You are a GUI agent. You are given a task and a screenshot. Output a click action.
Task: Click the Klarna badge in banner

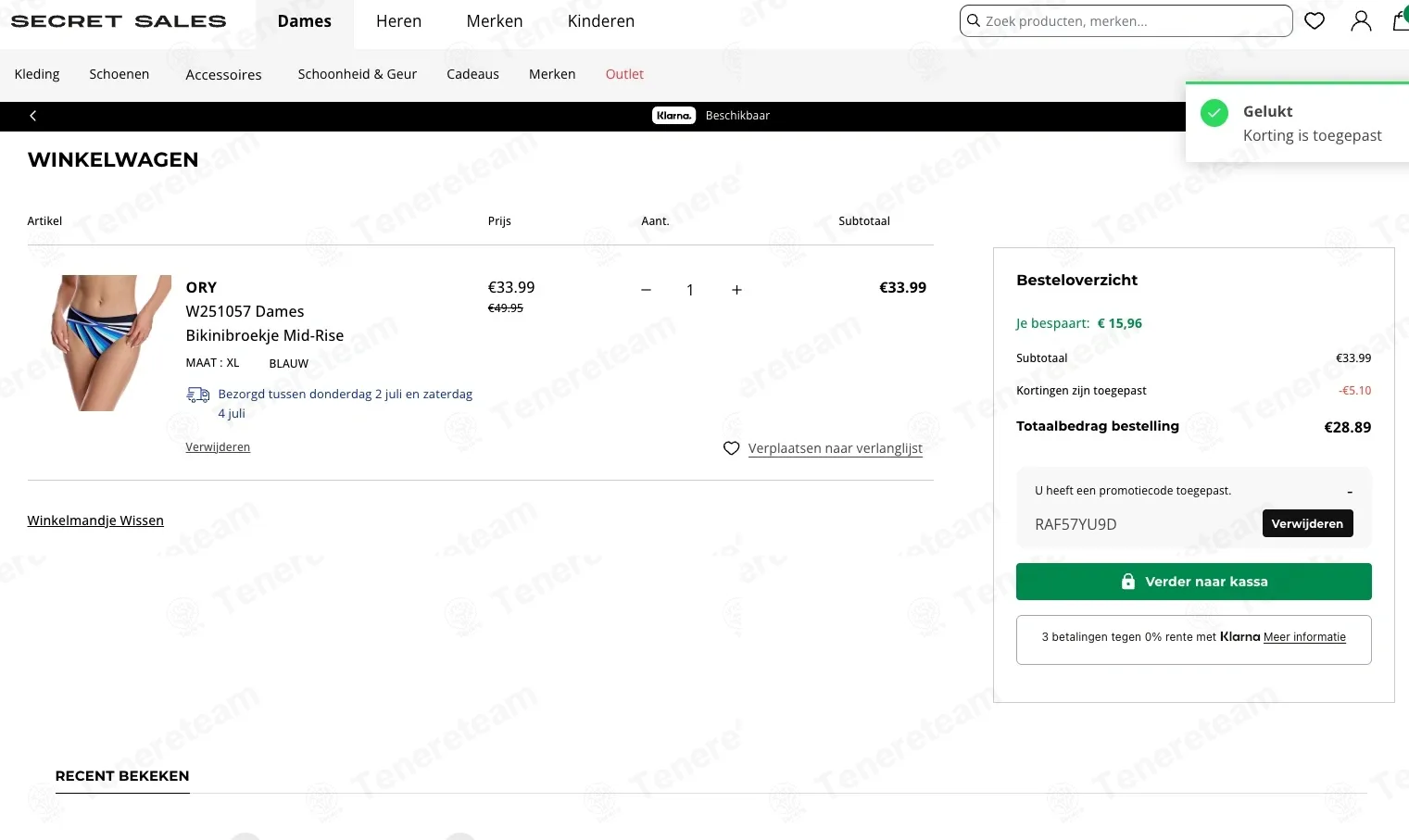673,116
